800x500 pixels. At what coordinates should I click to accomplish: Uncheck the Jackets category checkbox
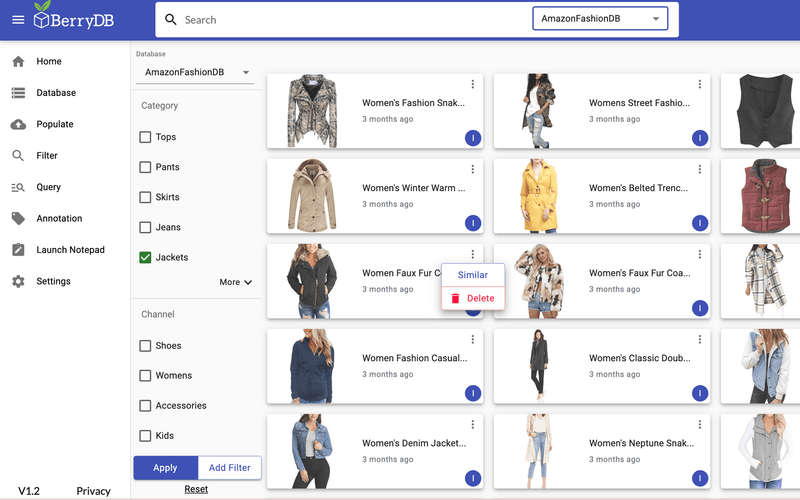pyautogui.click(x=145, y=258)
